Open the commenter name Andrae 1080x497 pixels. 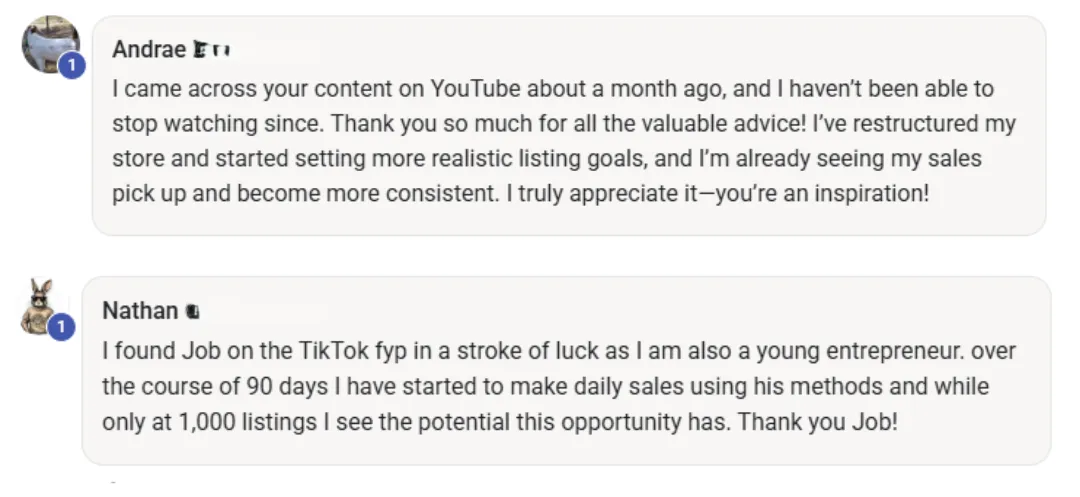pyautogui.click(x=149, y=50)
